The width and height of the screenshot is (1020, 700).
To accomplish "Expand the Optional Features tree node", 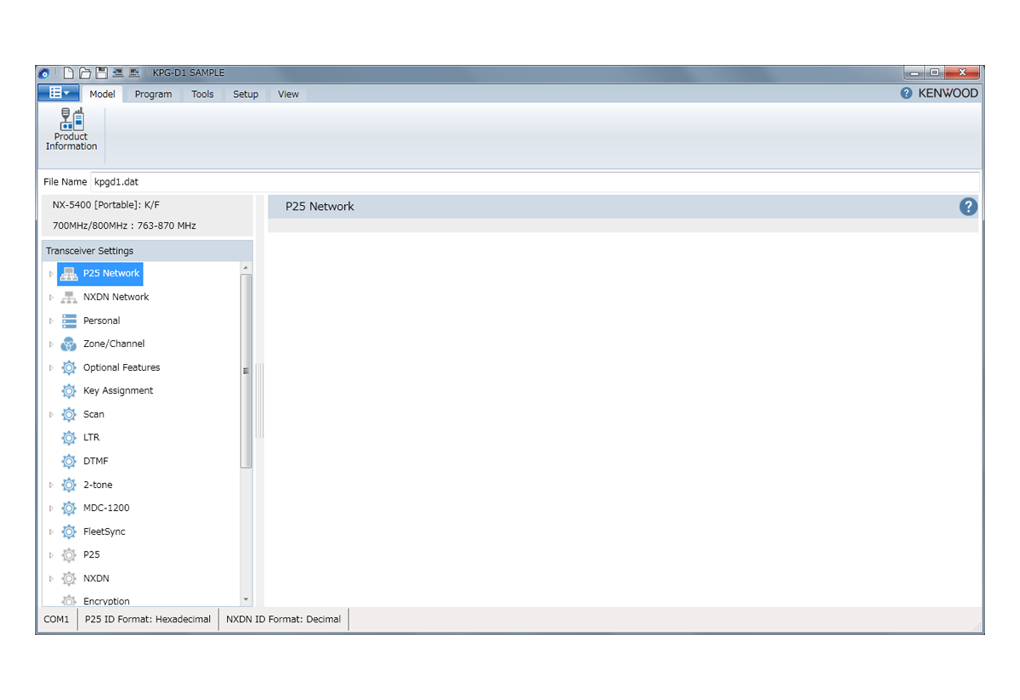I will pos(51,368).
